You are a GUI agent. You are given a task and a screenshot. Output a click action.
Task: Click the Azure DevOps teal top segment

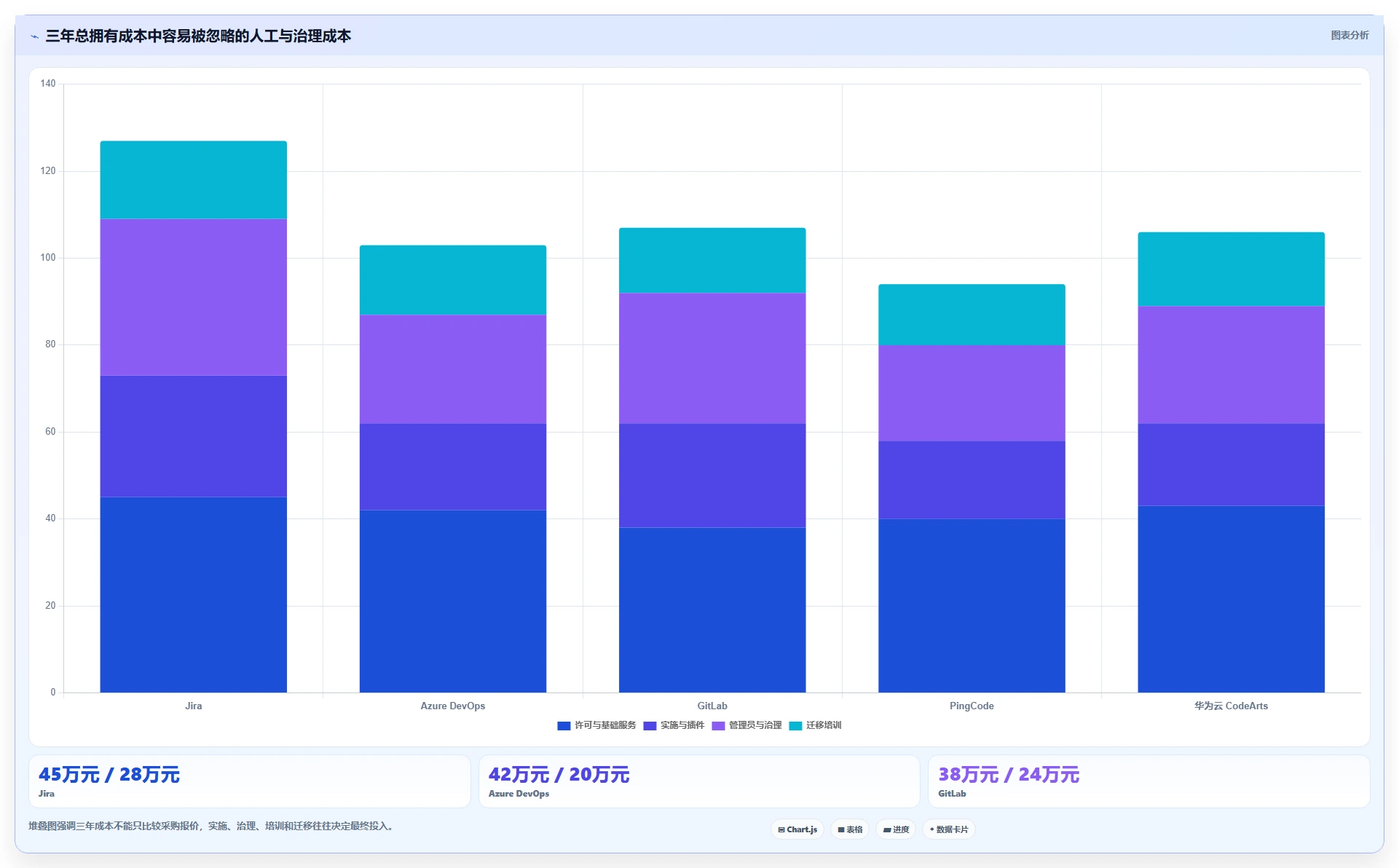453,280
